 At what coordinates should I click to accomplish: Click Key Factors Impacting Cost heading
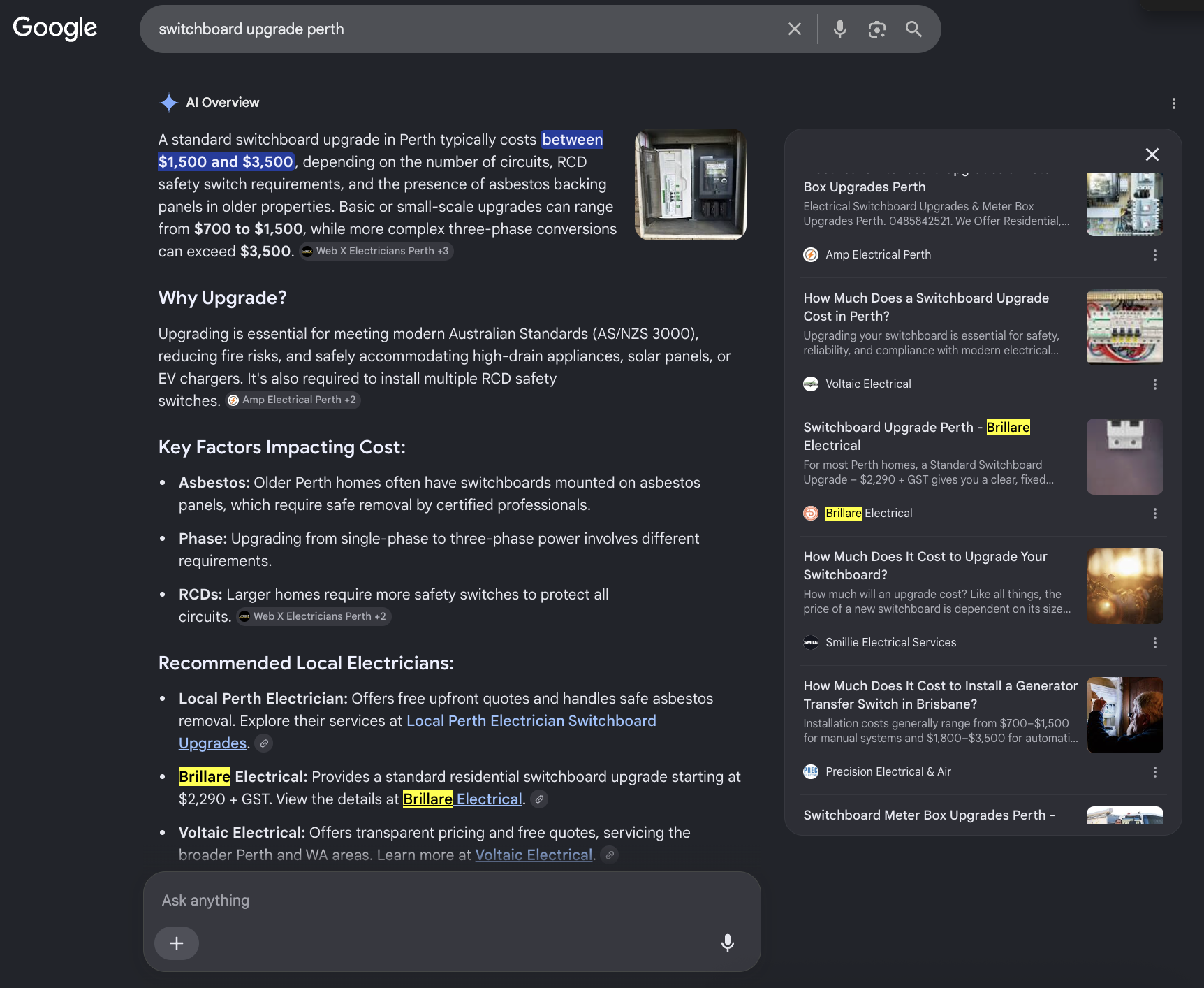(281, 447)
